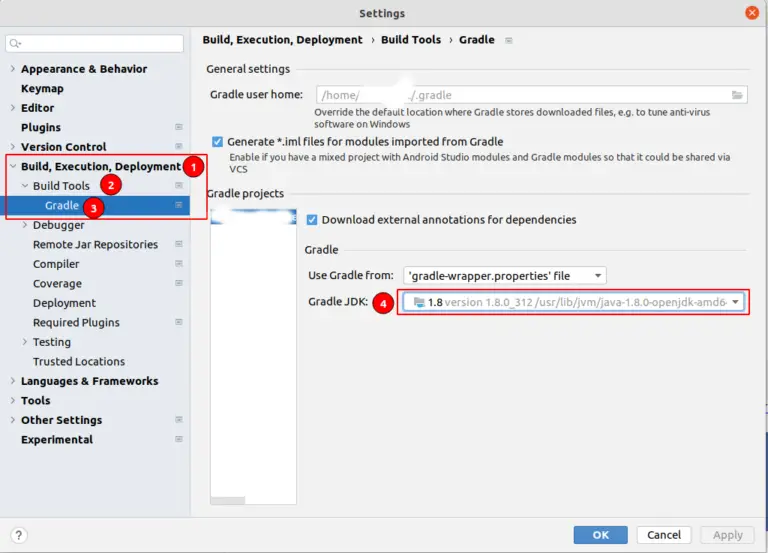
Task: Open Deployment settings page
Action: point(64,303)
